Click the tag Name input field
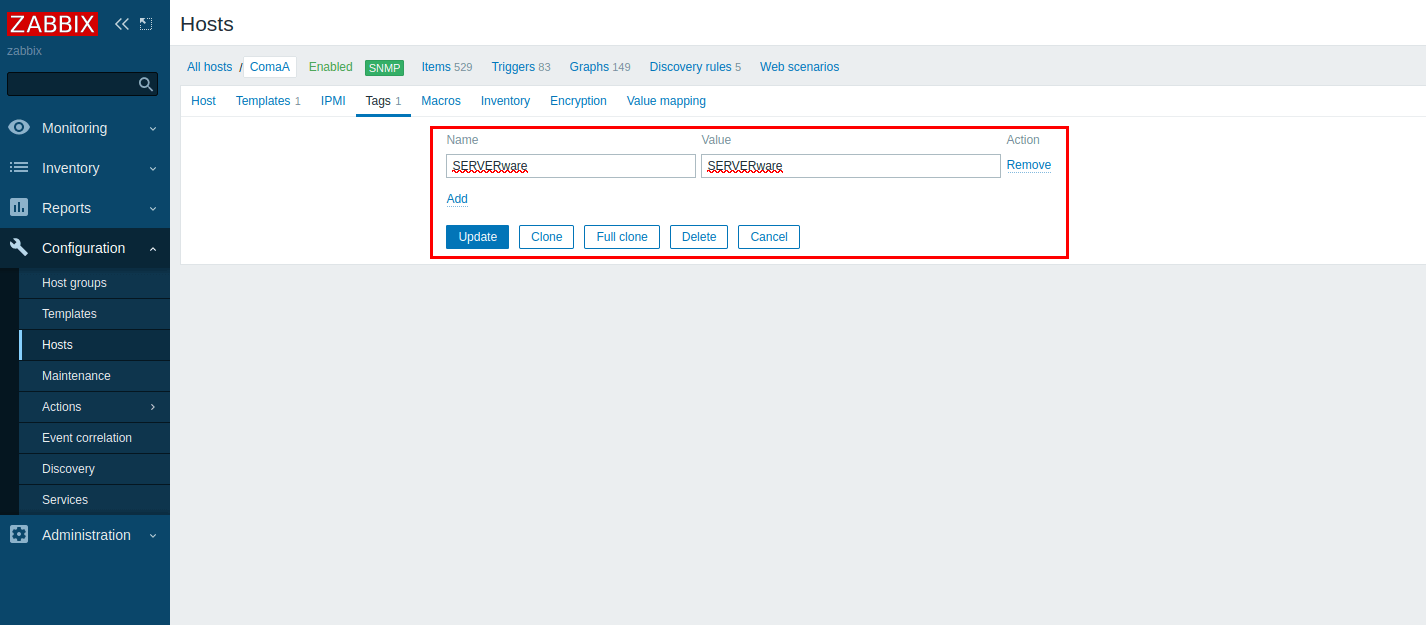 570,165
